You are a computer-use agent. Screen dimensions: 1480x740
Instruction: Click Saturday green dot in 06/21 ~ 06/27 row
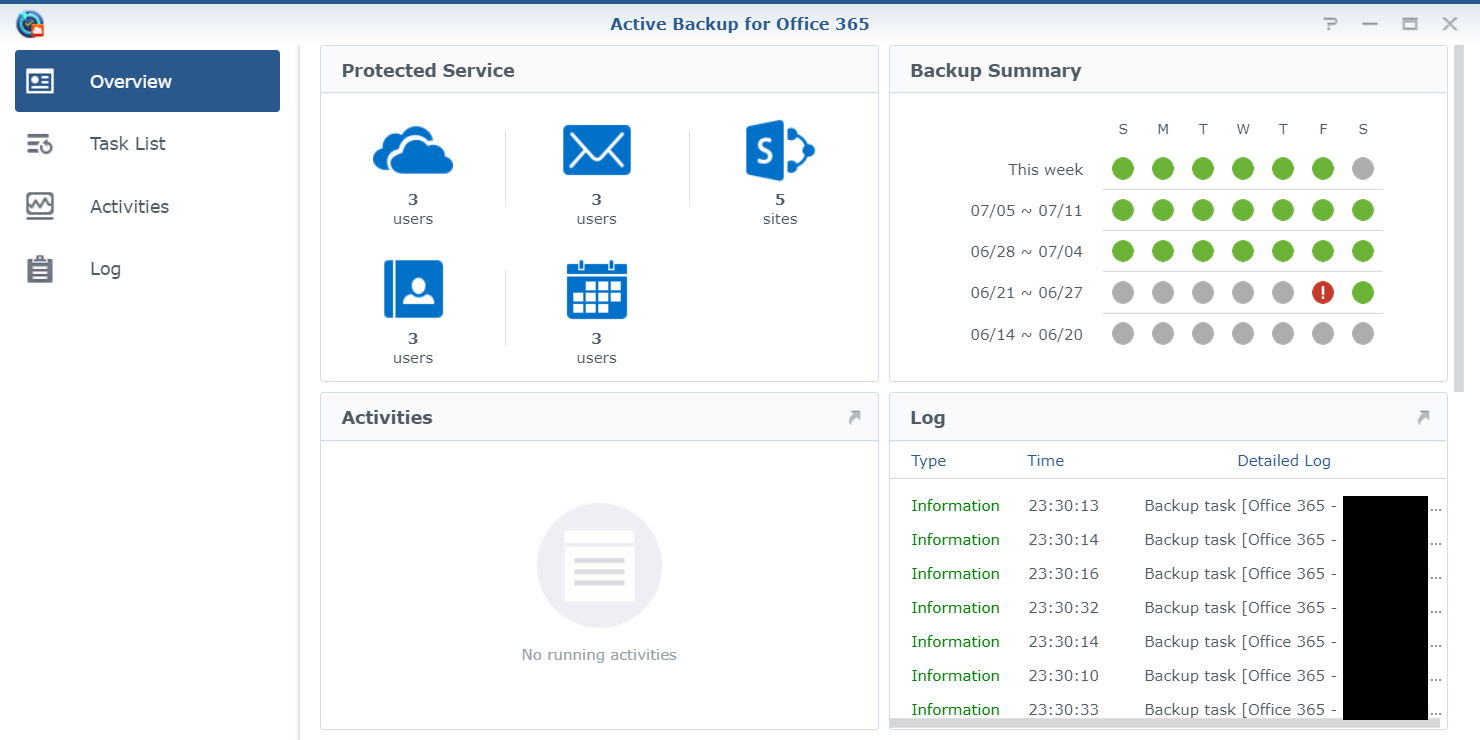click(1362, 292)
